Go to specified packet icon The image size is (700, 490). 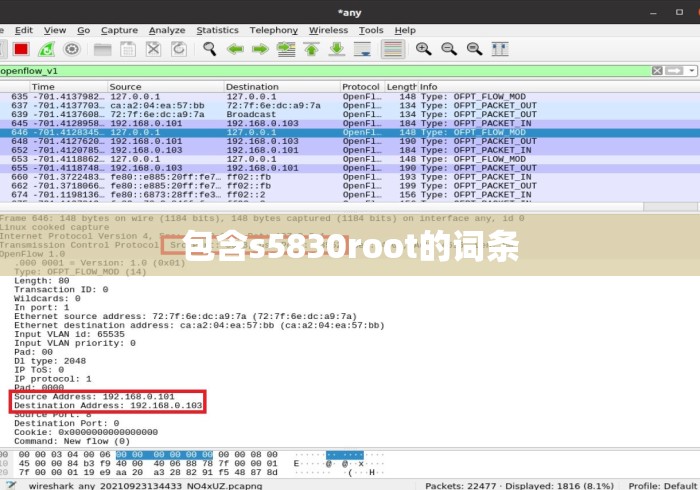[286, 49]
